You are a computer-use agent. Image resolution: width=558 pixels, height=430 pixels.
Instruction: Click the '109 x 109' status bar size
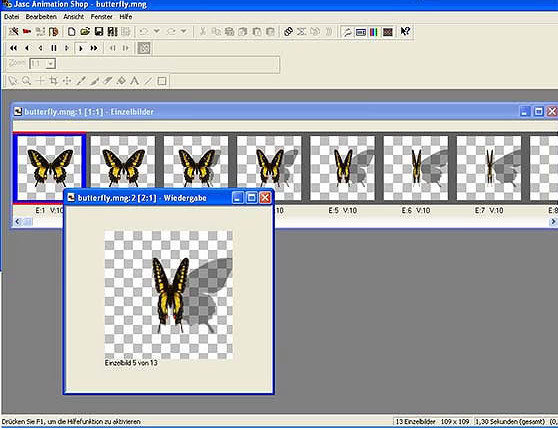click(455, 422)
